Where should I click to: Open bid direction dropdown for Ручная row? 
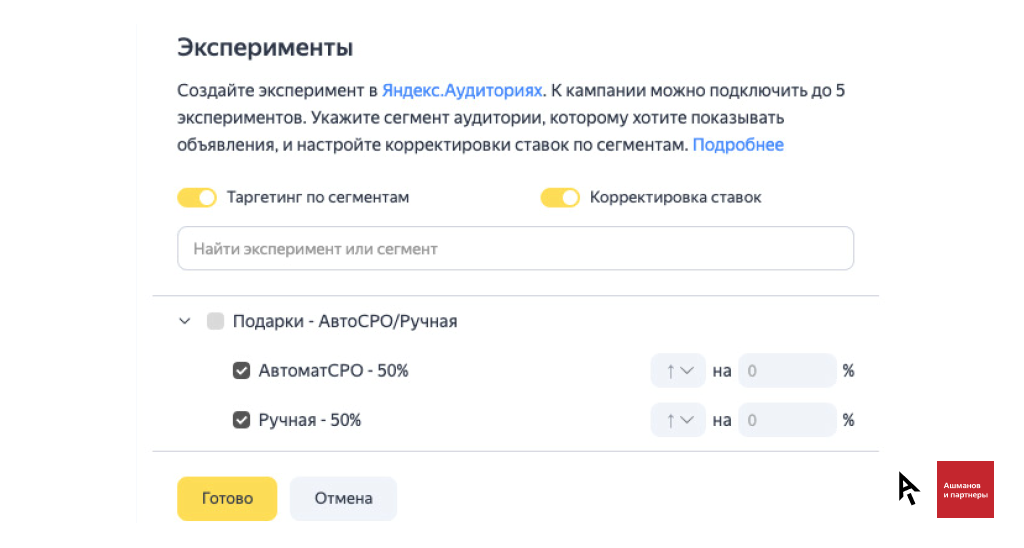(x=678, y=420)
